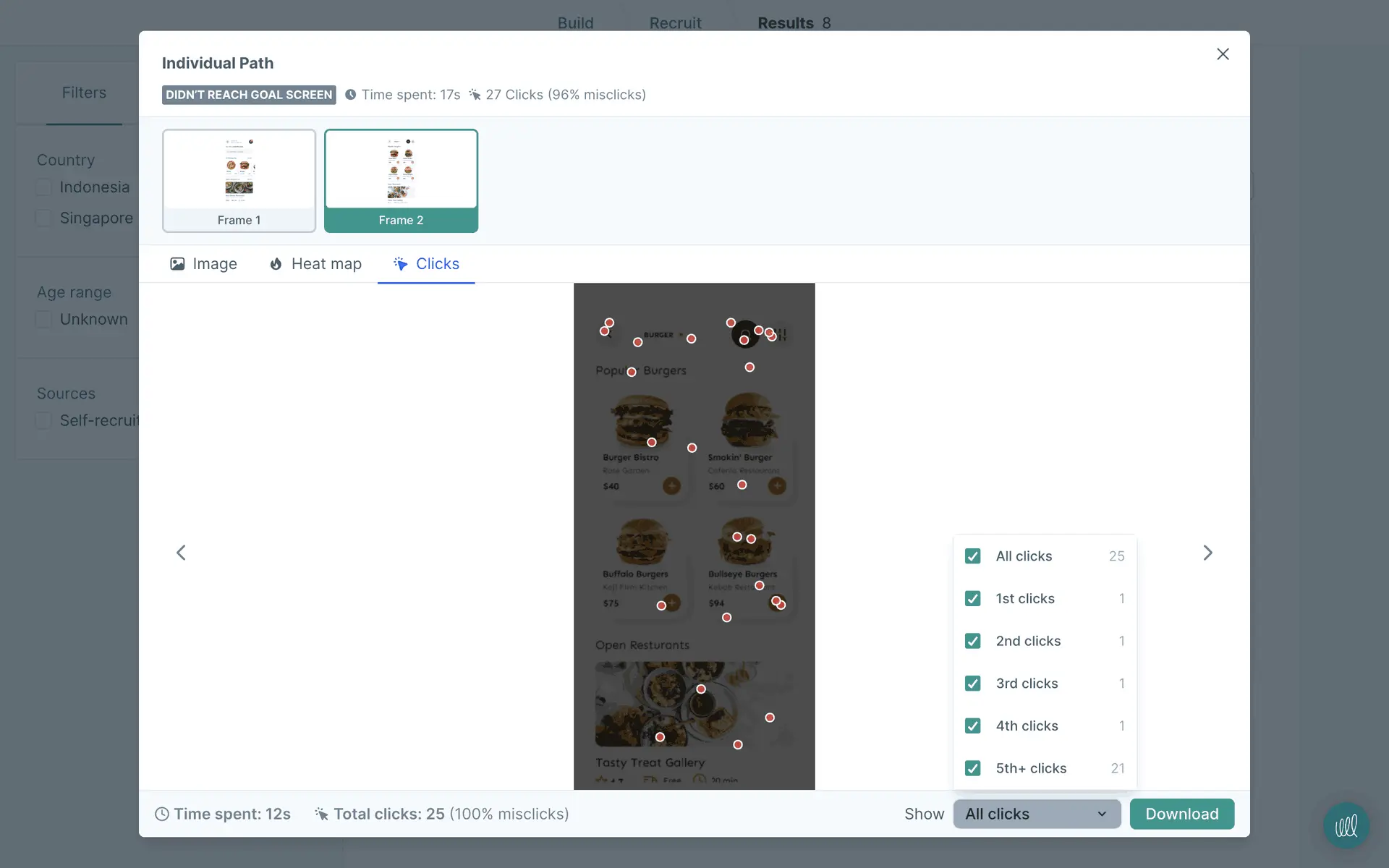Click the Heat map flame icon
The image size is (1389, 868).
tap(276, 264)
